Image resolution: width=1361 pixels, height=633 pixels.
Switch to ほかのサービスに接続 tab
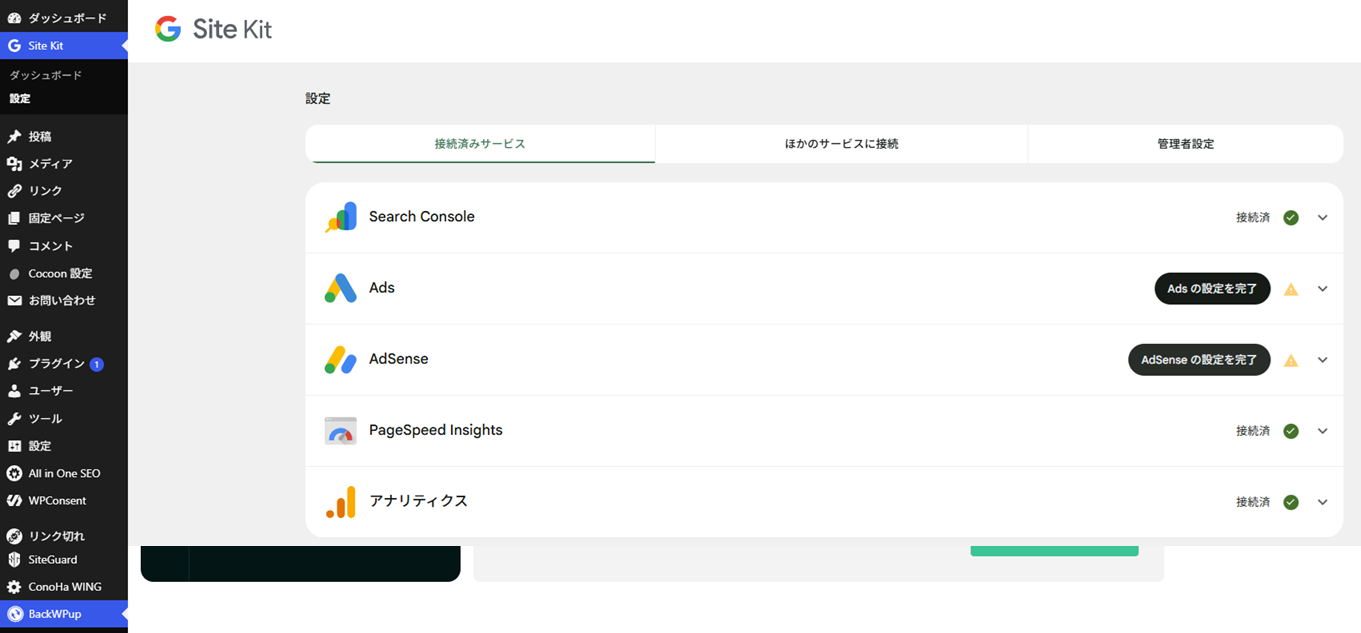841,144
